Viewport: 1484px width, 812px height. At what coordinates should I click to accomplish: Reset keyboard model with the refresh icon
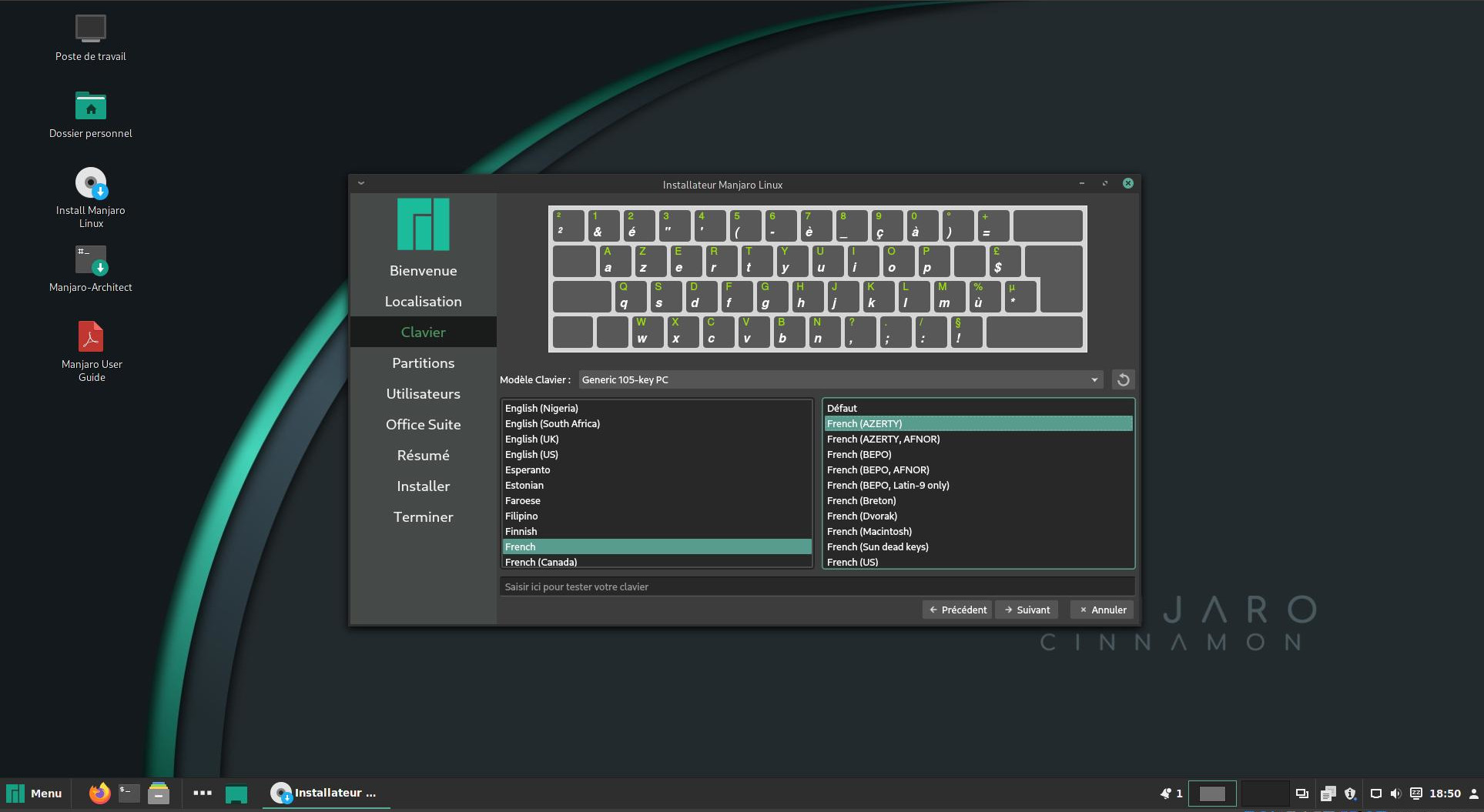1124,379
